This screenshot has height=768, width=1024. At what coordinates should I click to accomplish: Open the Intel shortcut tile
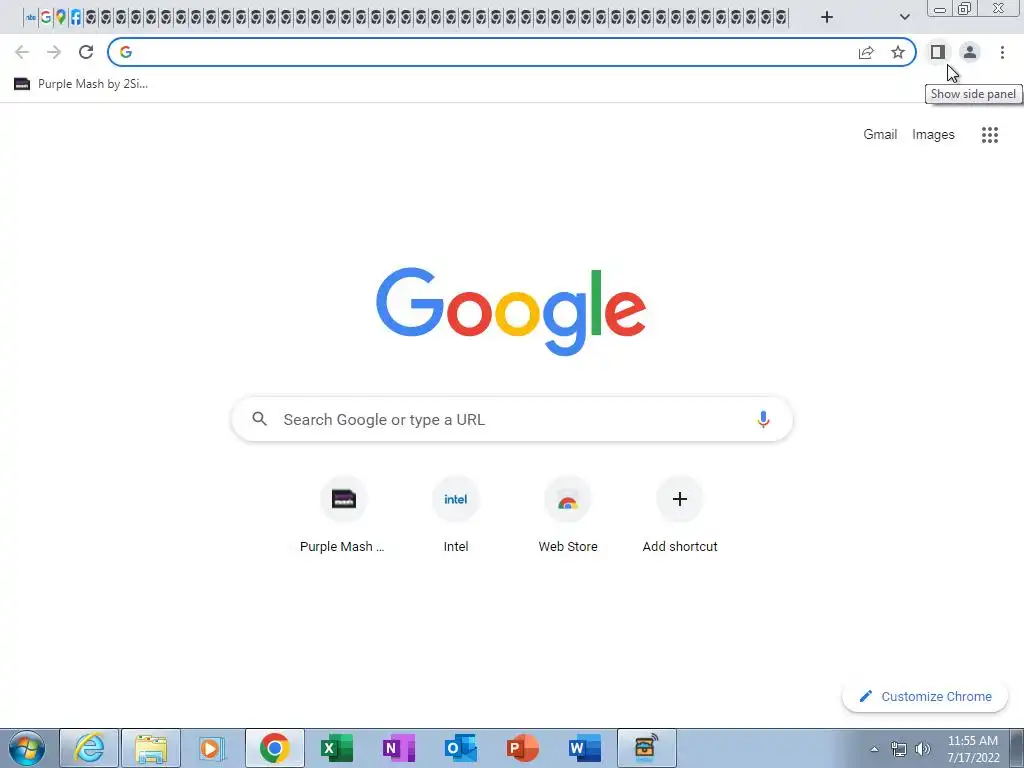(456, 516)
